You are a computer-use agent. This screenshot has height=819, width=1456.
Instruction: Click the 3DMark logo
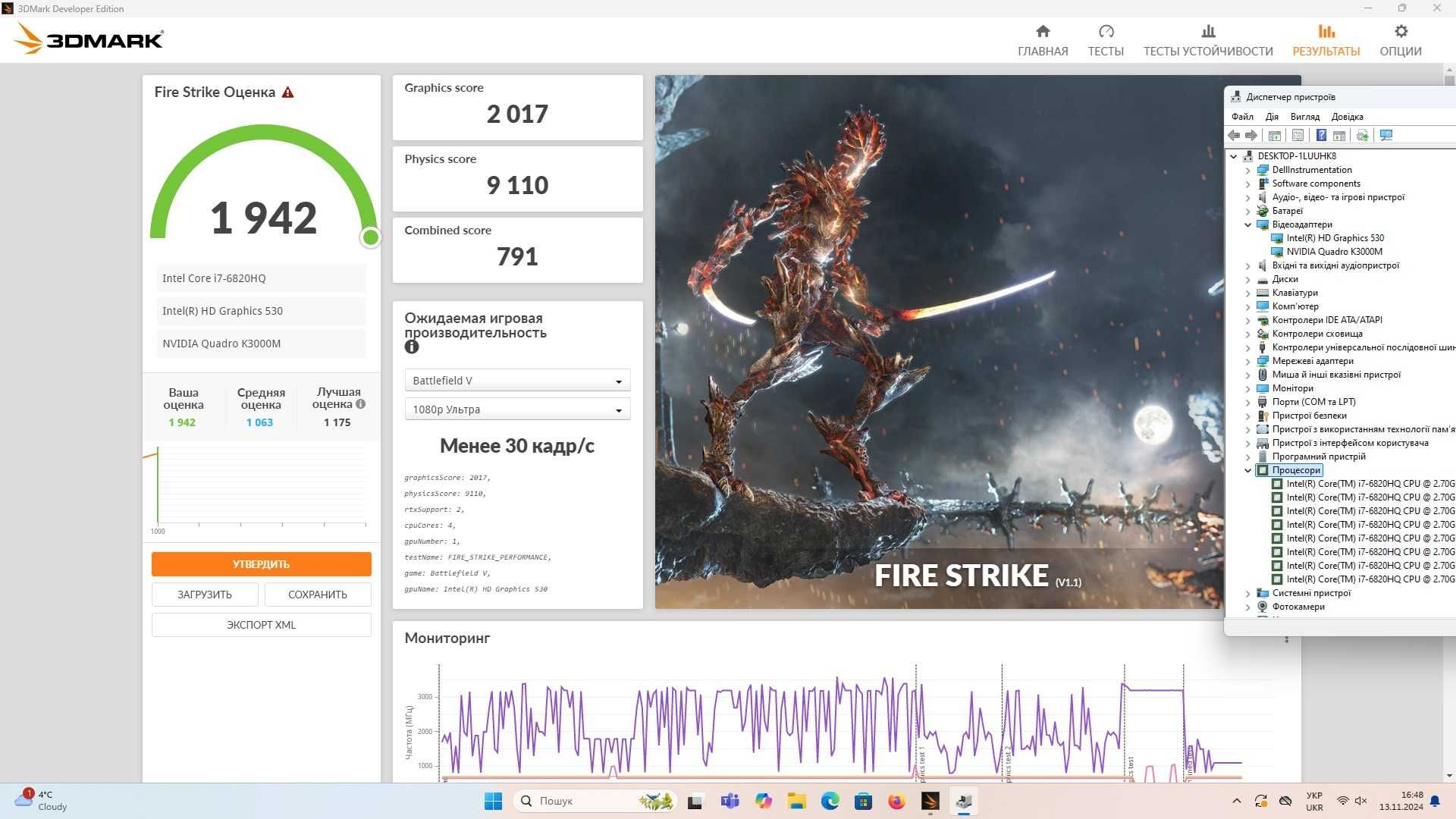coord(89,39)
